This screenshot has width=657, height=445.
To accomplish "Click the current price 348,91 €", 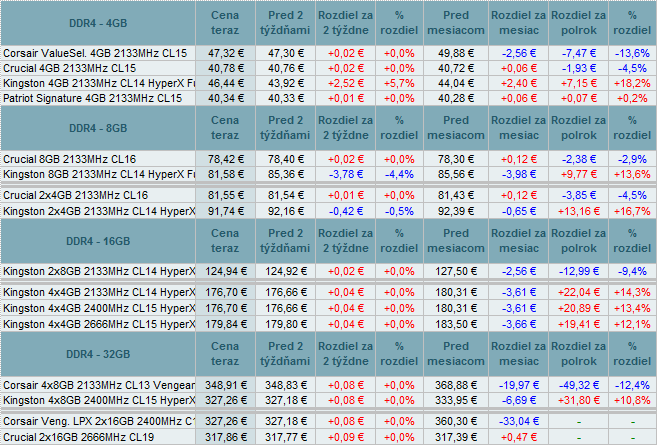I will click(226, 385).
